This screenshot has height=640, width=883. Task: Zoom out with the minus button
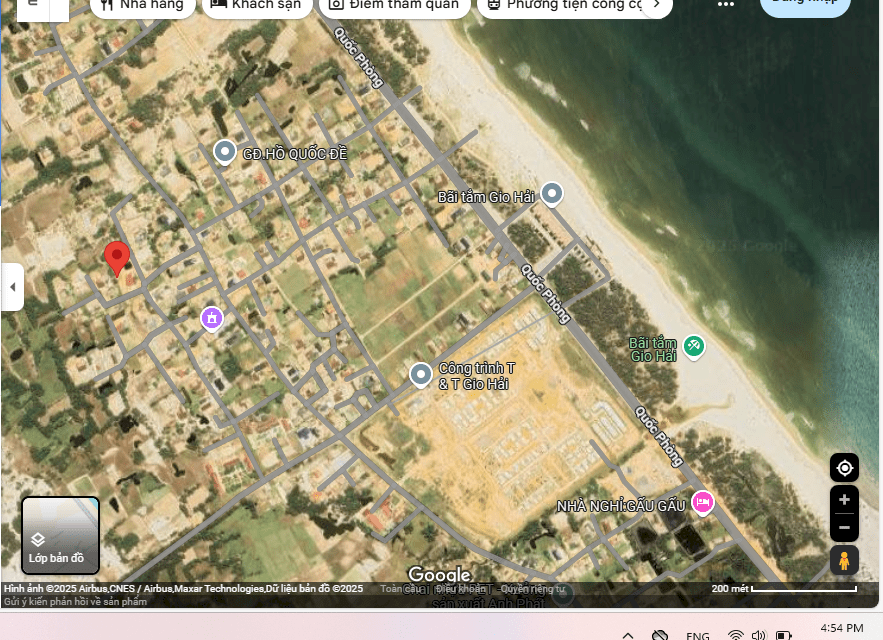pos(844,527)
